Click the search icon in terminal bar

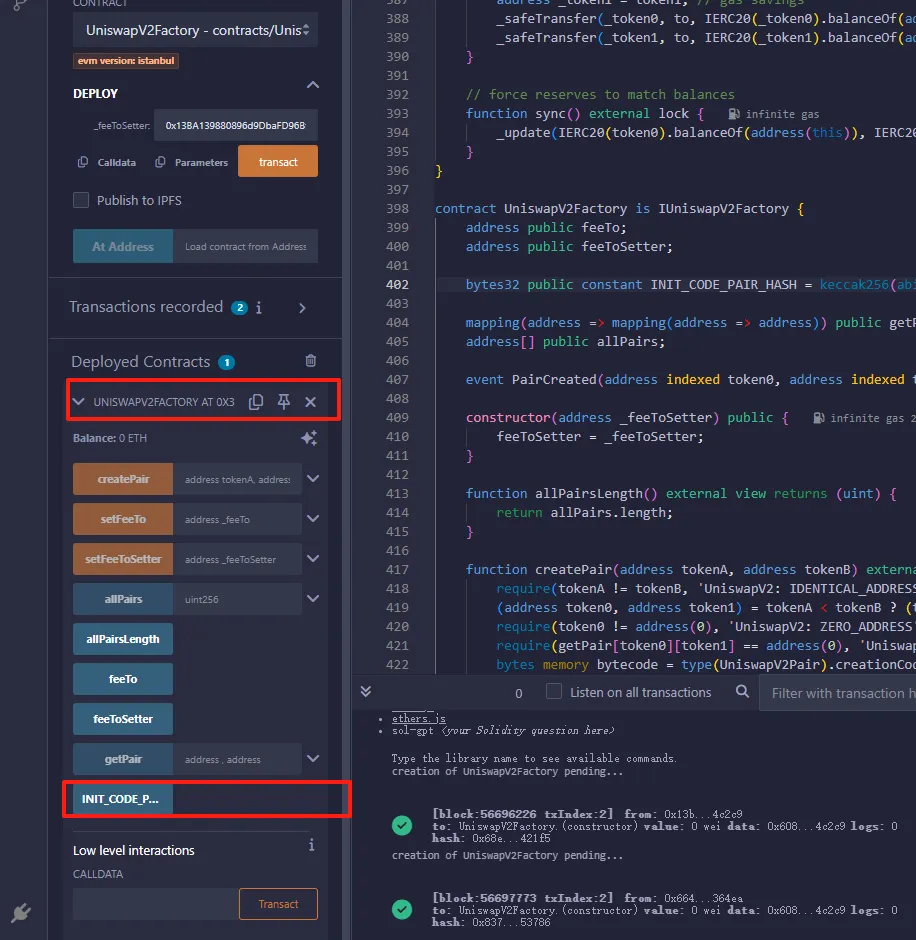pos(742,692)
